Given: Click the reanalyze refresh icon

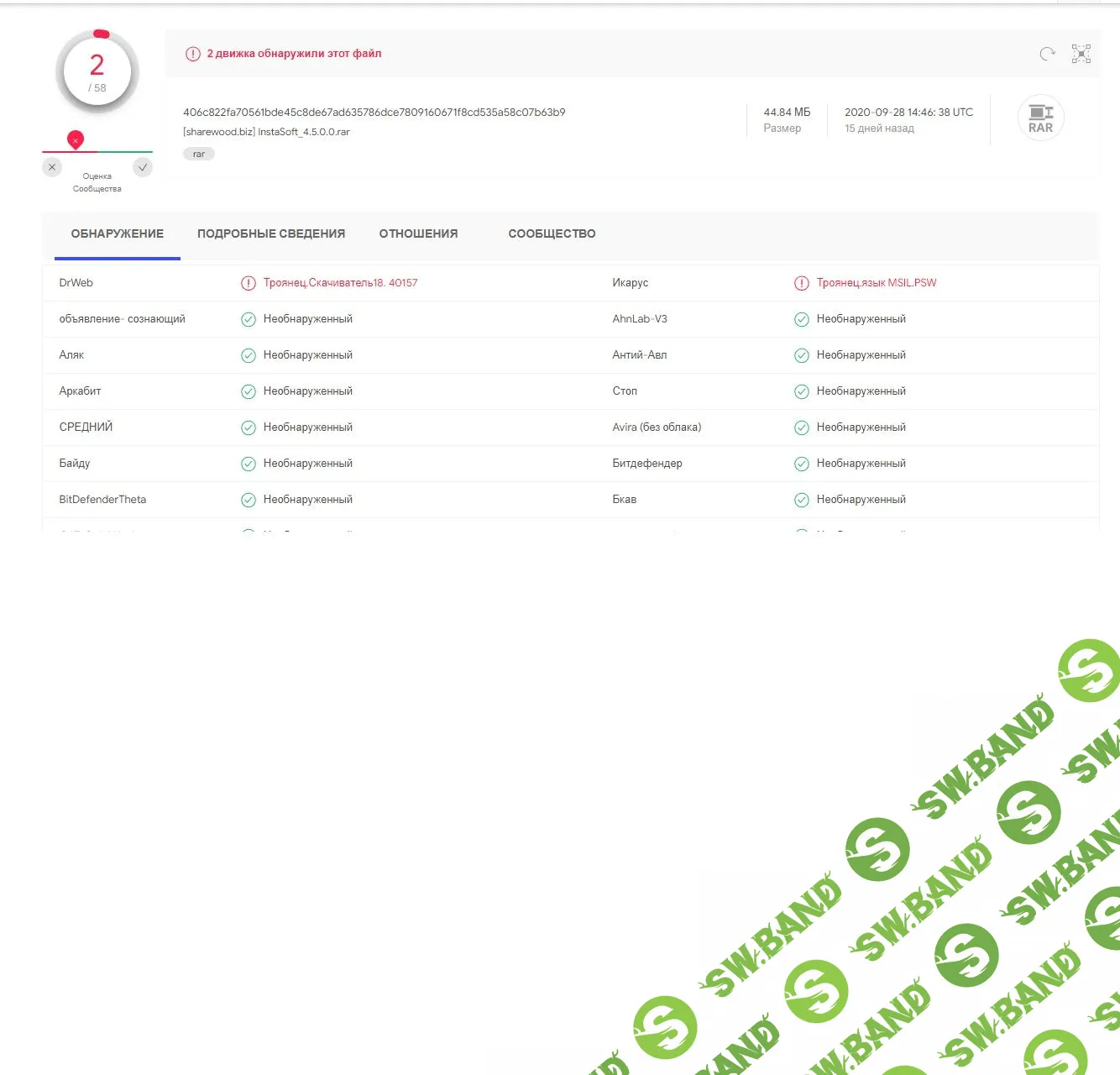Looking at the screenshot, I should pyautogui.click(x=1047, y=54).
